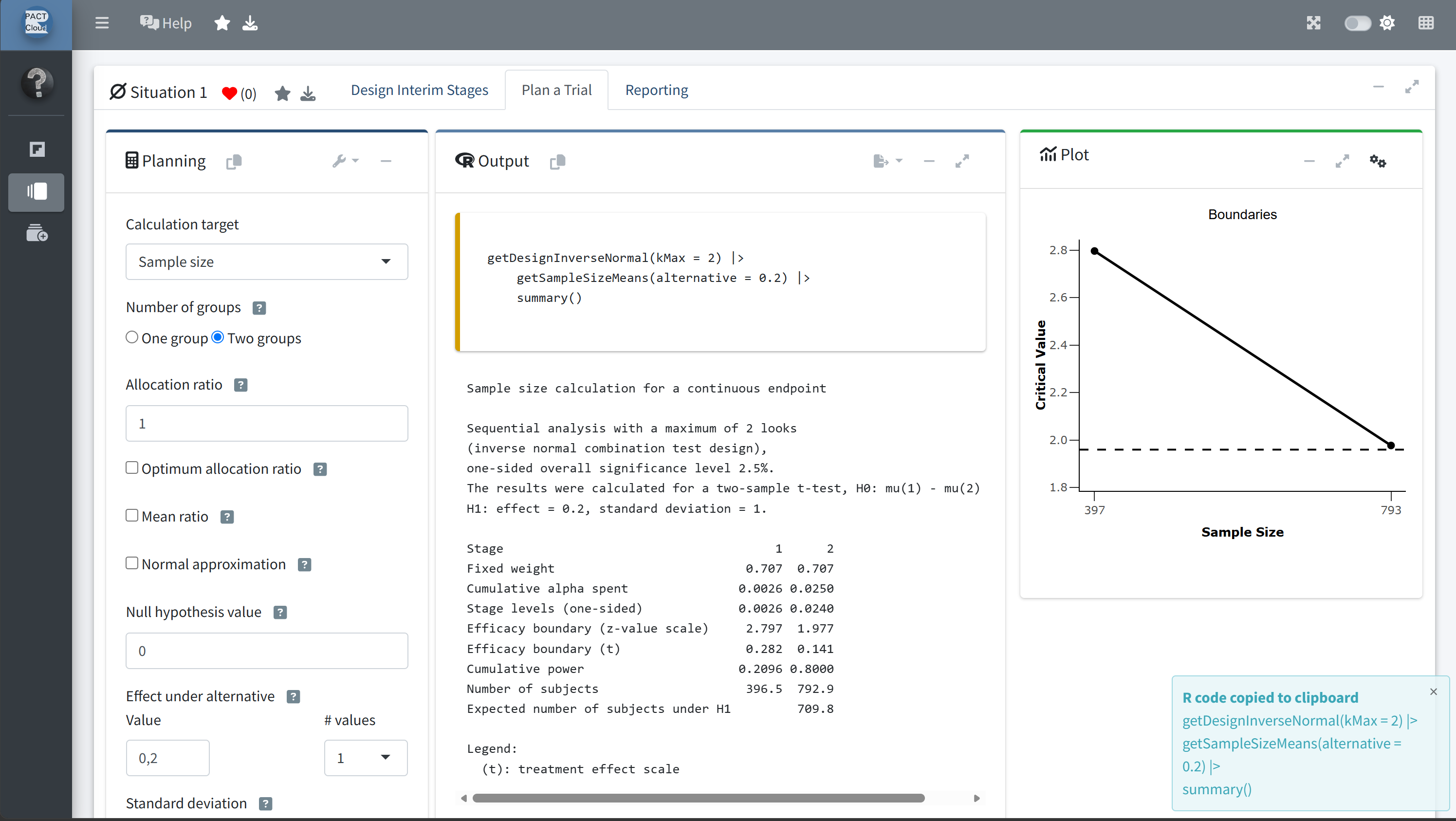Screen dimensions: 1456x821
Task: Open the sidebar question mark help
Action: coord(37,83)
